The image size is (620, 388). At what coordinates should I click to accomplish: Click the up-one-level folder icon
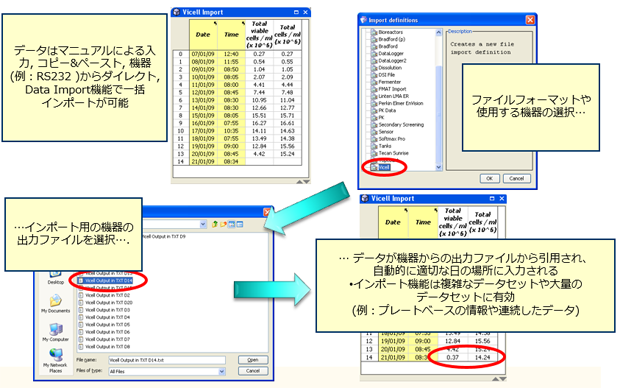[214, 224]
